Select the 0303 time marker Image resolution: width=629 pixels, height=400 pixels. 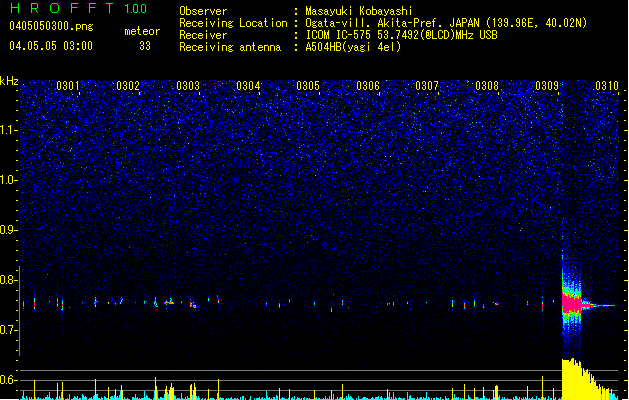click(x=188, y=86)
